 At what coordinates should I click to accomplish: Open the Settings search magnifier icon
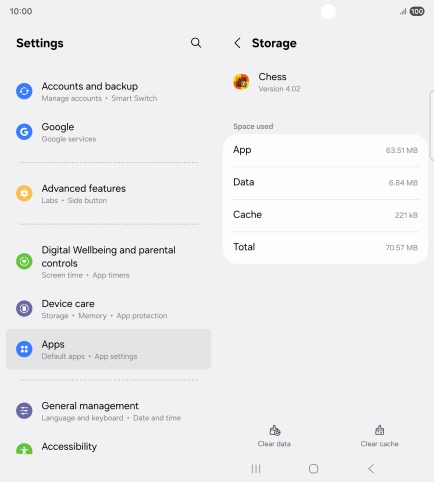tap(196, 43)
